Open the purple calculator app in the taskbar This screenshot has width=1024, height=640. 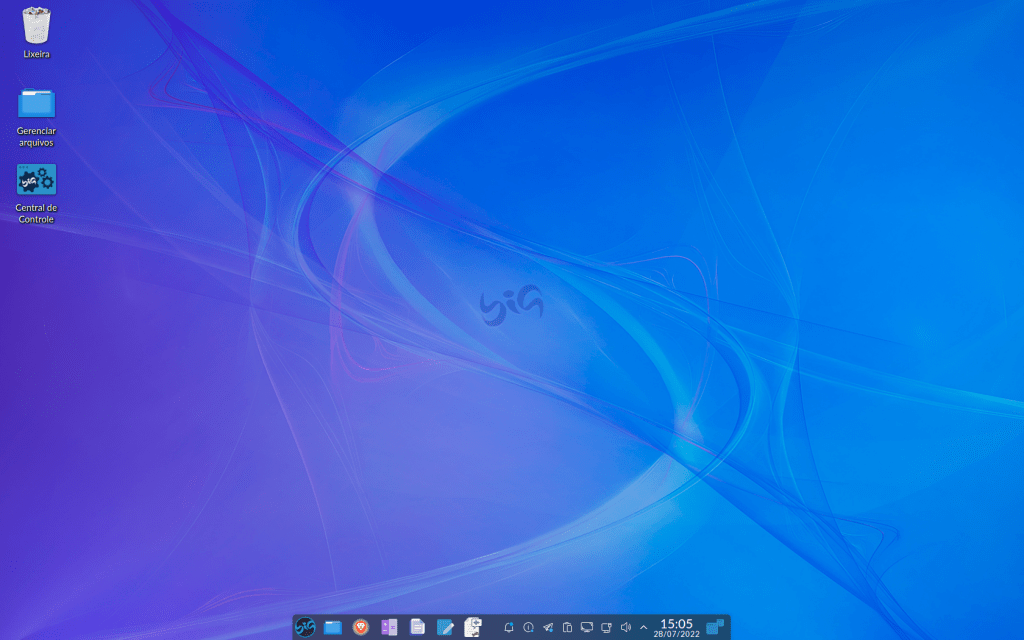389,627
